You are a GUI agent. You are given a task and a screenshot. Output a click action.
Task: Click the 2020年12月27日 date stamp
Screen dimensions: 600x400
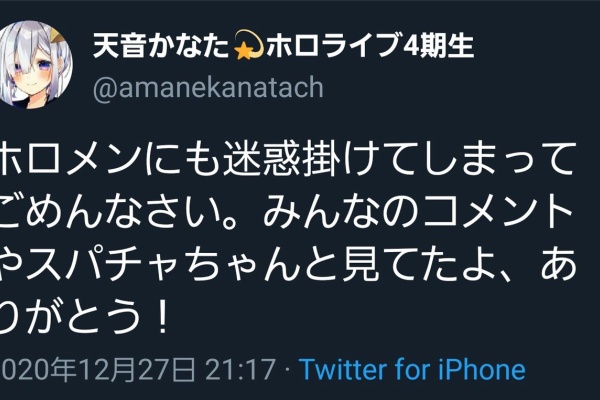[97, 369]
